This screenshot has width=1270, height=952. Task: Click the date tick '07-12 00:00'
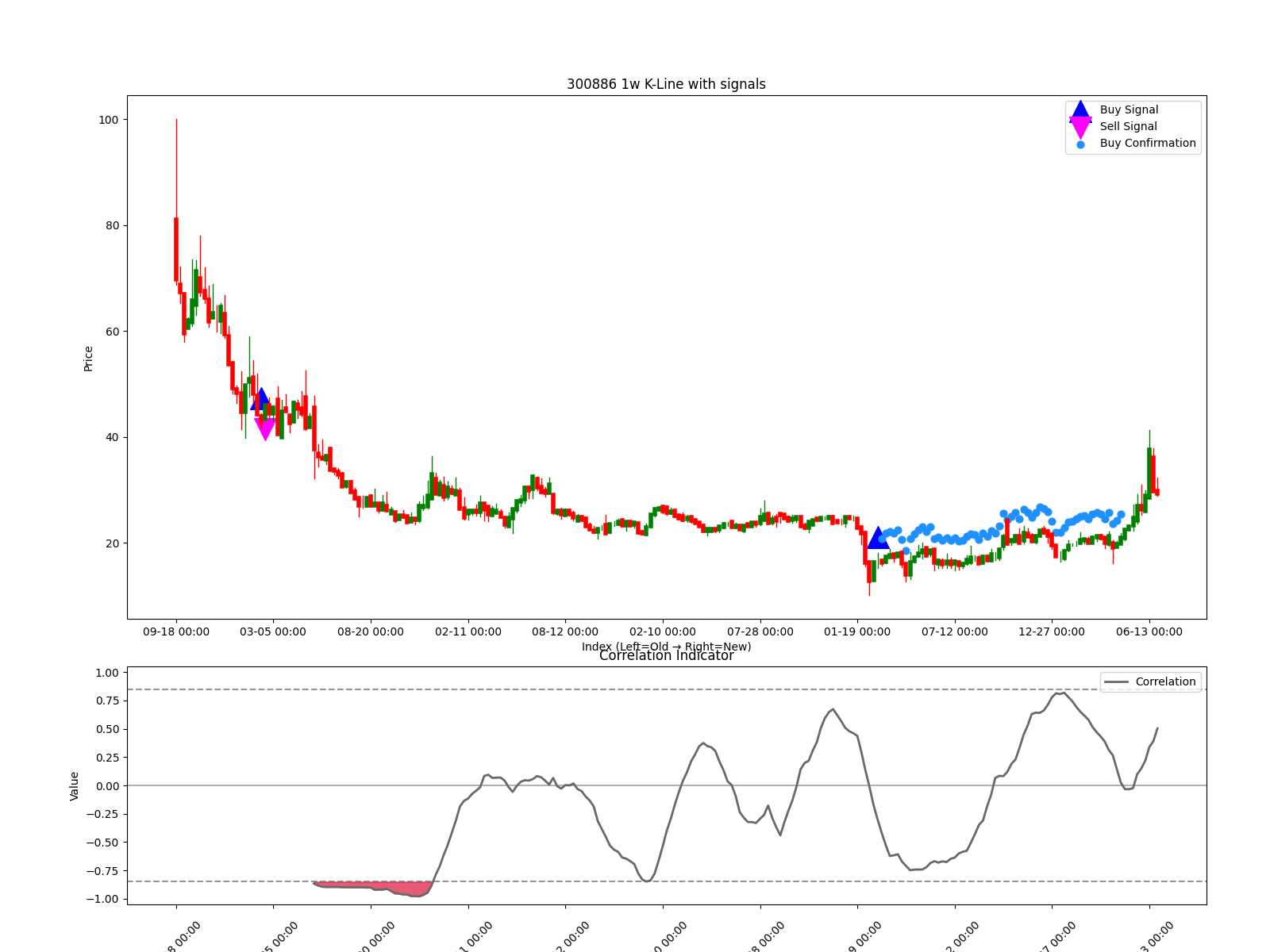coord(955,632)
